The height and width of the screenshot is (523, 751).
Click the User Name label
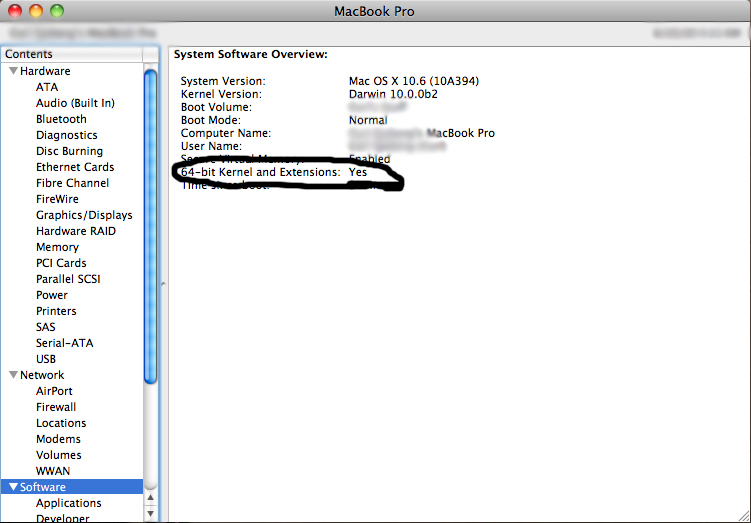click(x=211, y=146)
